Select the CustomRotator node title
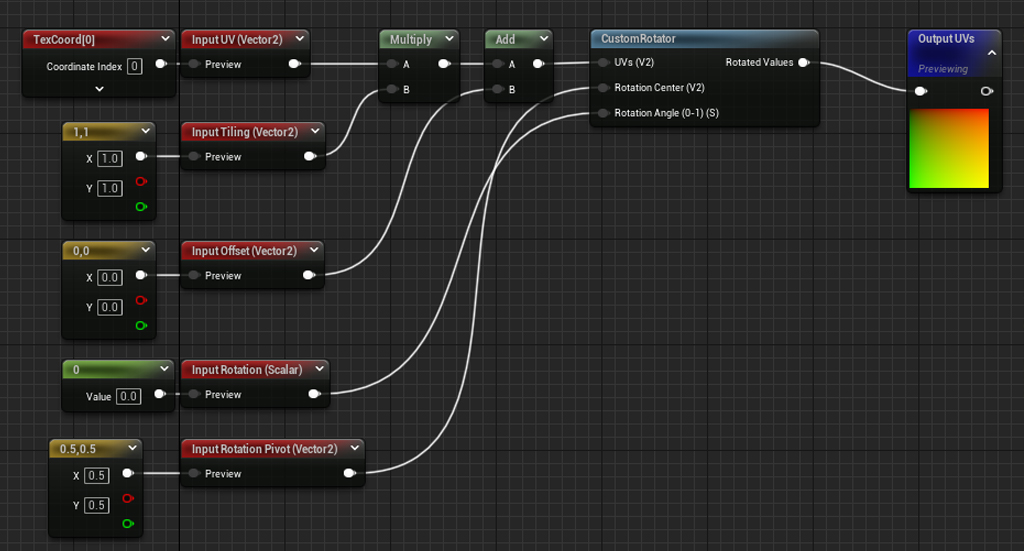Screen dimensions: 1024x551 tap(638, 39)
